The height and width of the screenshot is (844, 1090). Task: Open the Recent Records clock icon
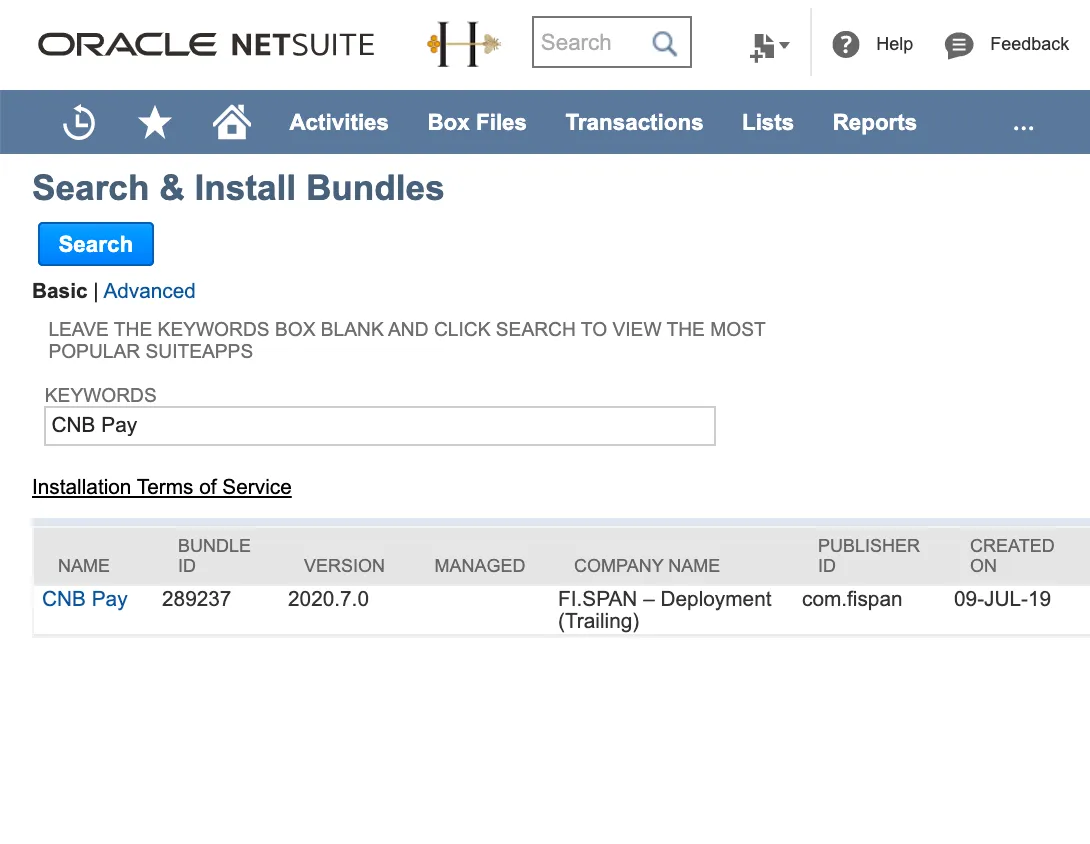[79, 122]
